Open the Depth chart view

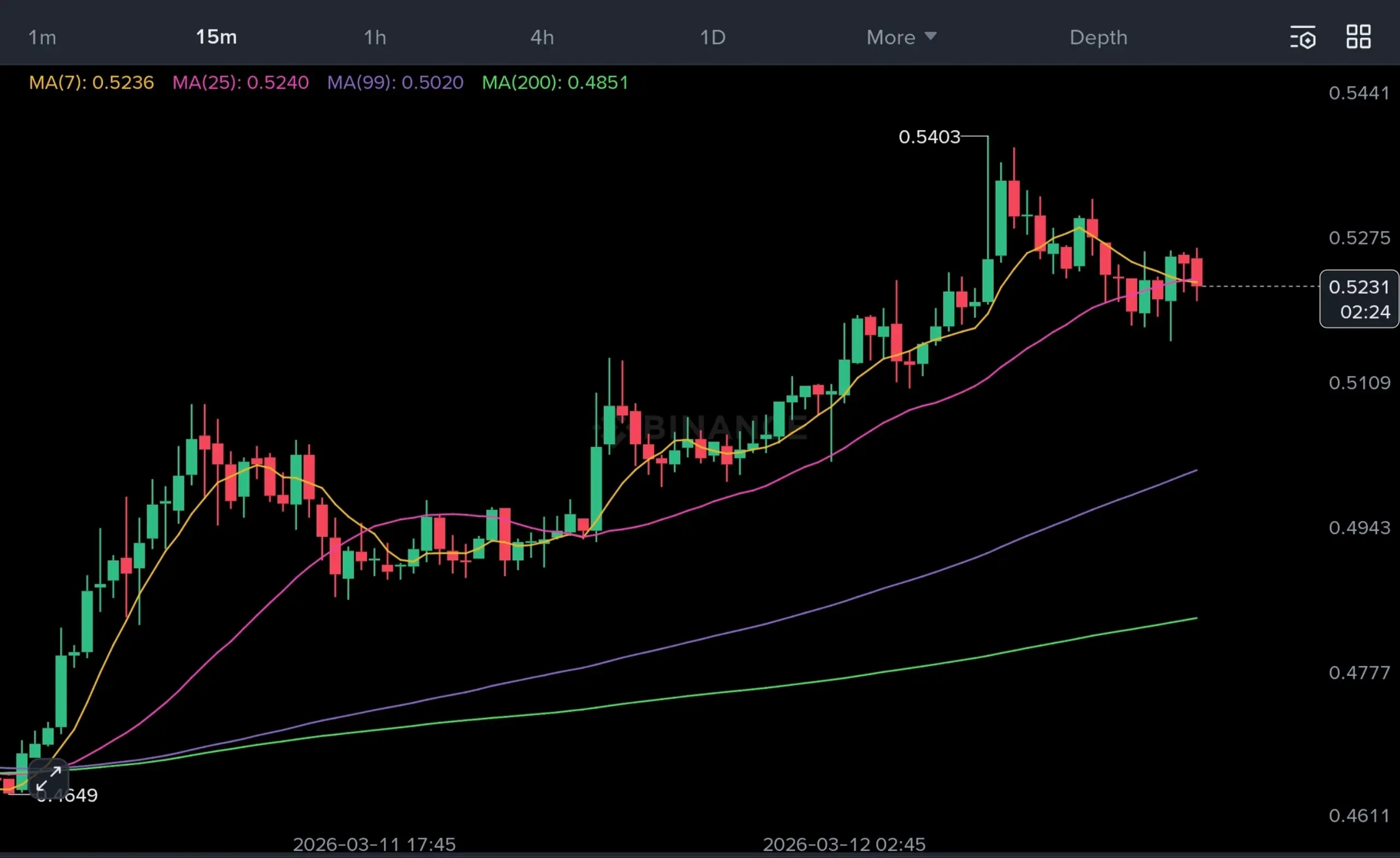pos(1098,38)
